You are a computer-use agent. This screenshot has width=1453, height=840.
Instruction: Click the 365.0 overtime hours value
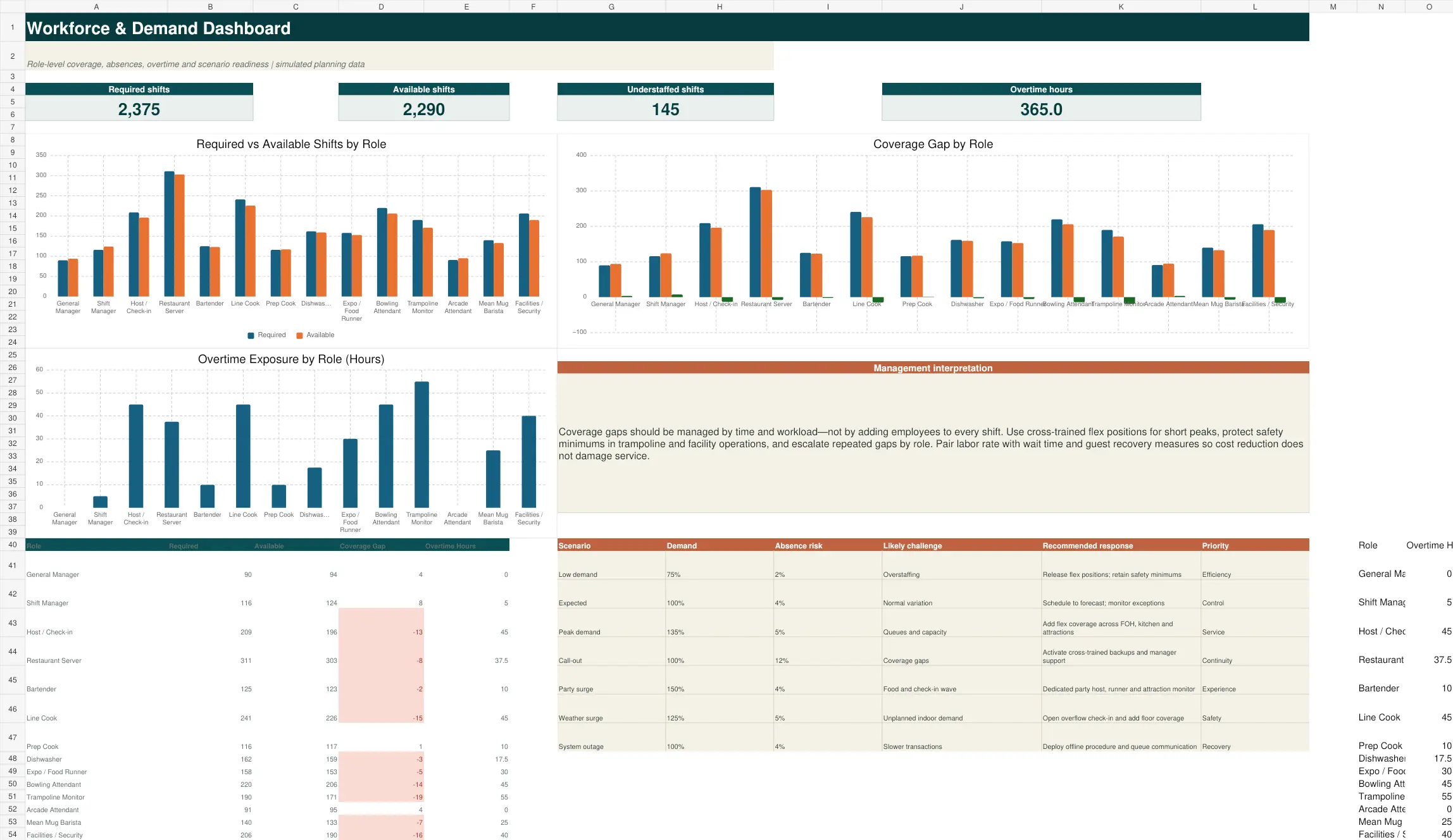click(x=1041, y=109)
